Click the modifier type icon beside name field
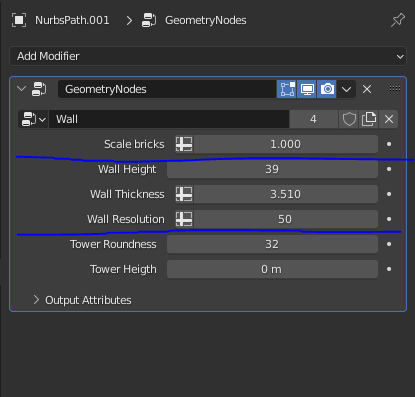 click(x=39, y=89)
